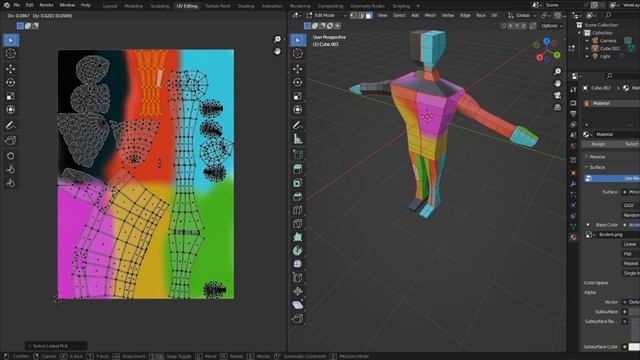Open the Edit Mode dropdown

tap(326, 16)
